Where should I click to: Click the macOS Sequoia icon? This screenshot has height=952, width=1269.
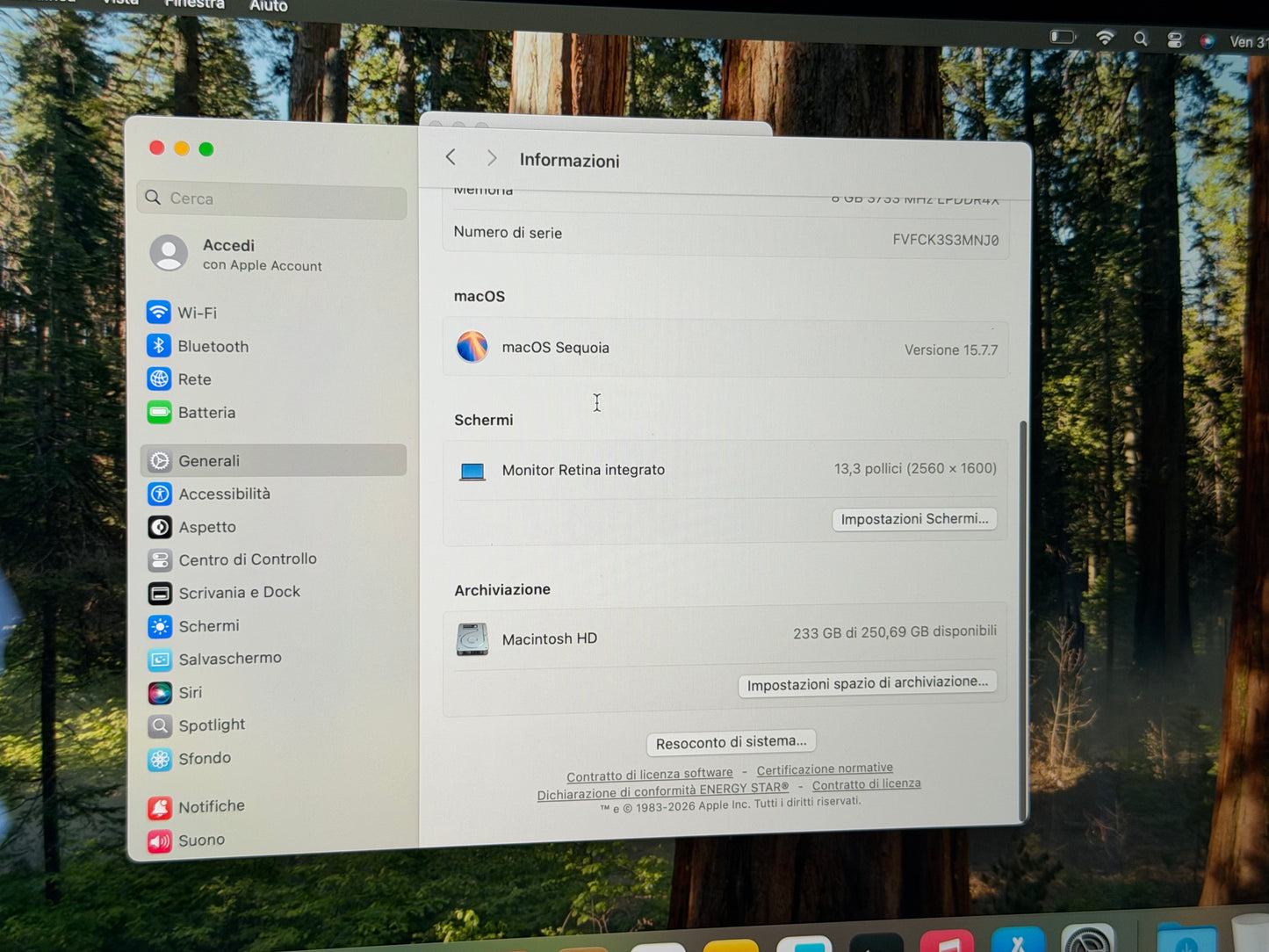(472, 347)
